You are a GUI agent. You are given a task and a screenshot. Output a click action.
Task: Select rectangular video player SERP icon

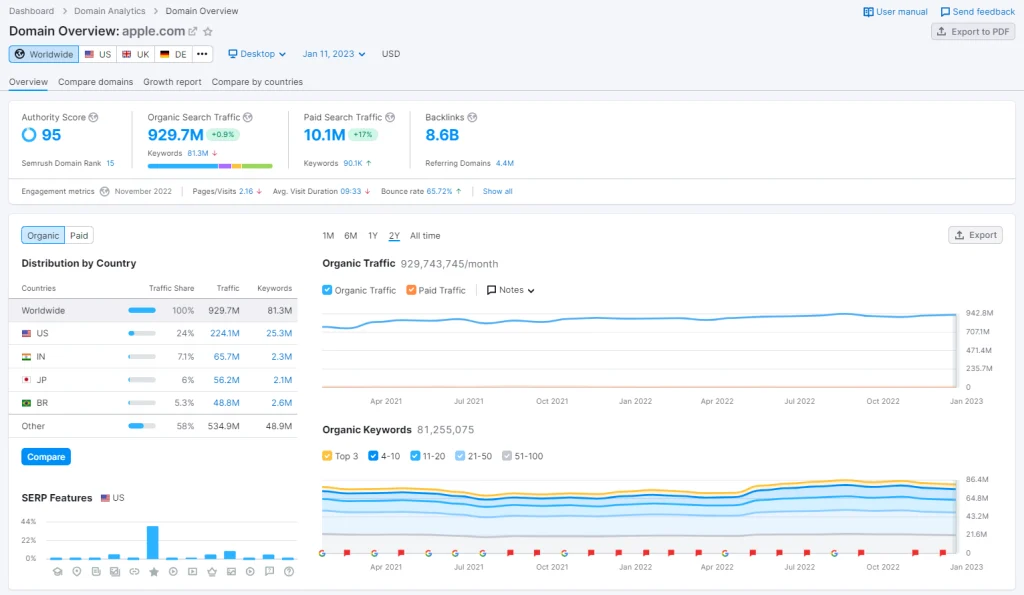click(x=193, y=571)
